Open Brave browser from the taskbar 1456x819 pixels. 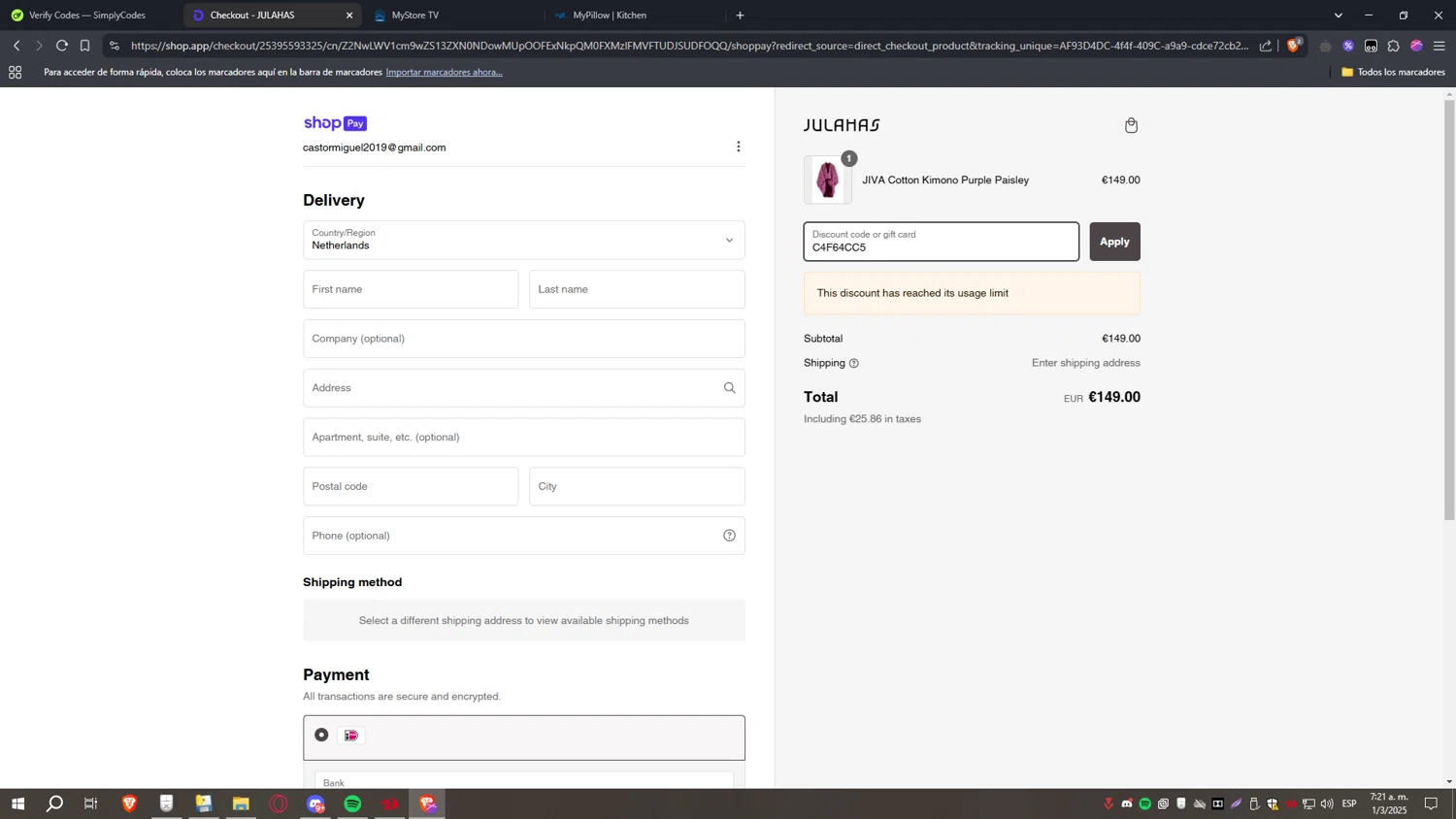coord(129,803)
